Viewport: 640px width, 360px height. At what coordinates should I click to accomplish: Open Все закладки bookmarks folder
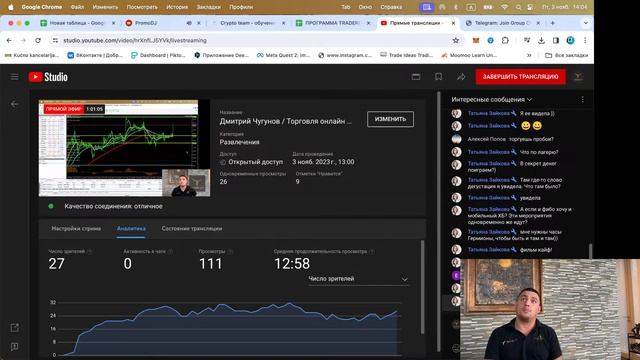(x=567, y=55)
